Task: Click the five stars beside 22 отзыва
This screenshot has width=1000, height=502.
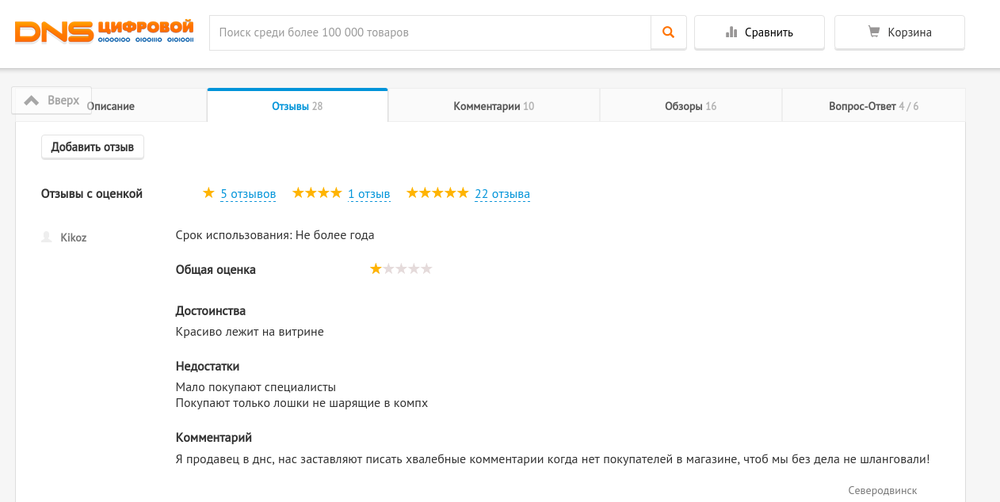Action: coord(437,193)
